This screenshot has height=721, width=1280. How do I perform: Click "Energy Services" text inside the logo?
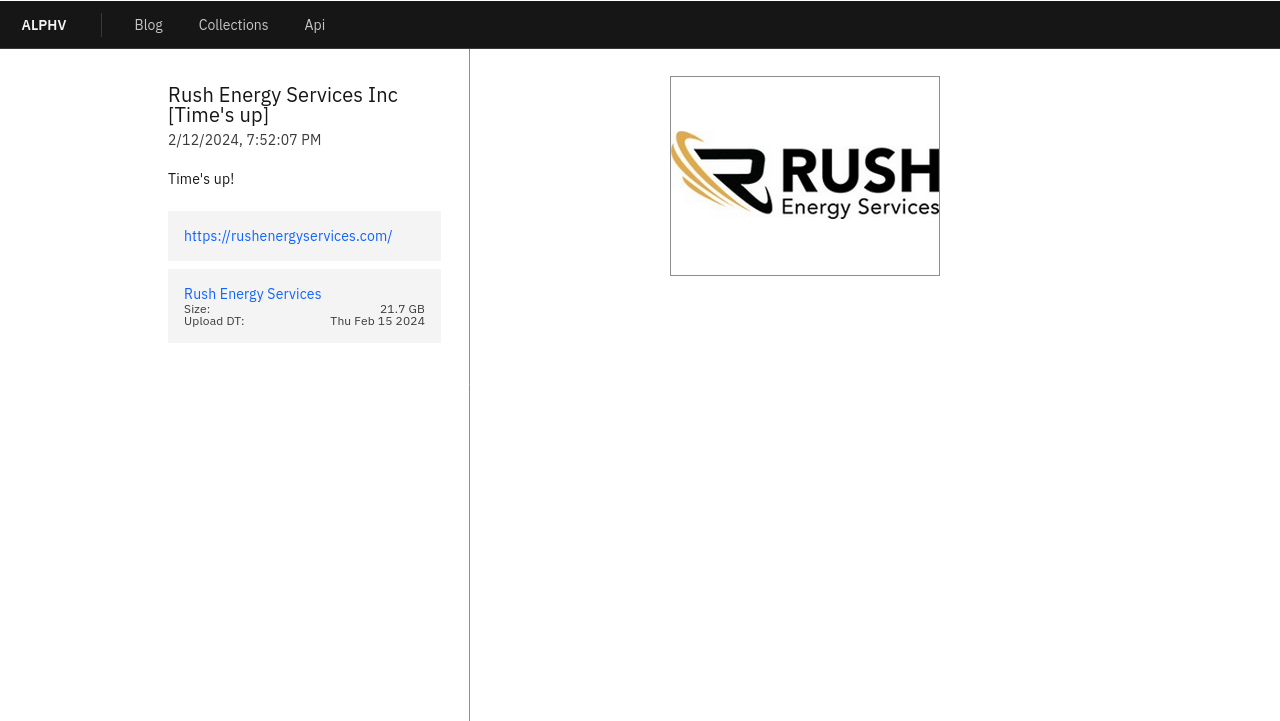pyautogui.click(x=860, y=207)
